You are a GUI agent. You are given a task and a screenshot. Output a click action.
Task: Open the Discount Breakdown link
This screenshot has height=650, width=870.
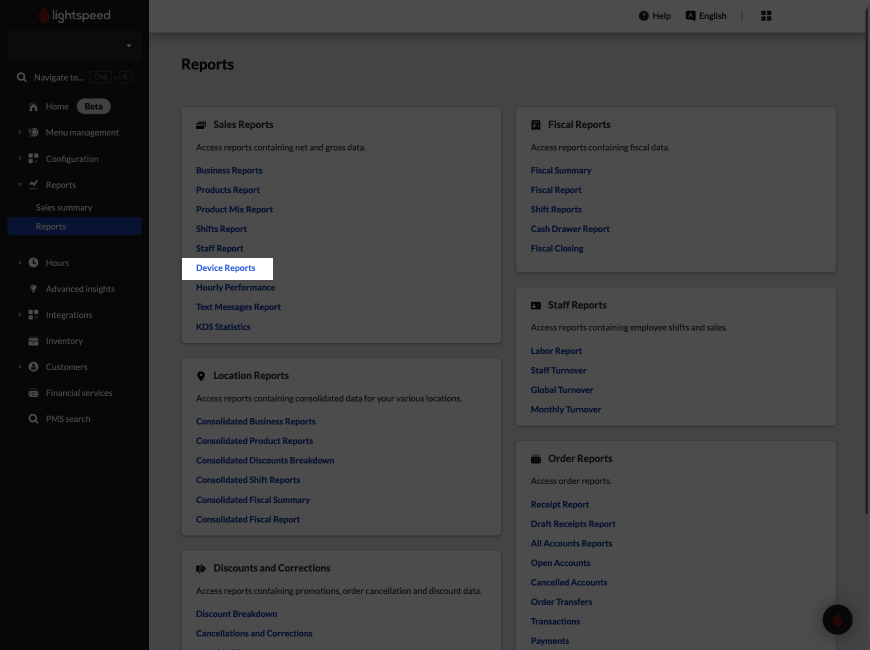(x=236, y=614)
